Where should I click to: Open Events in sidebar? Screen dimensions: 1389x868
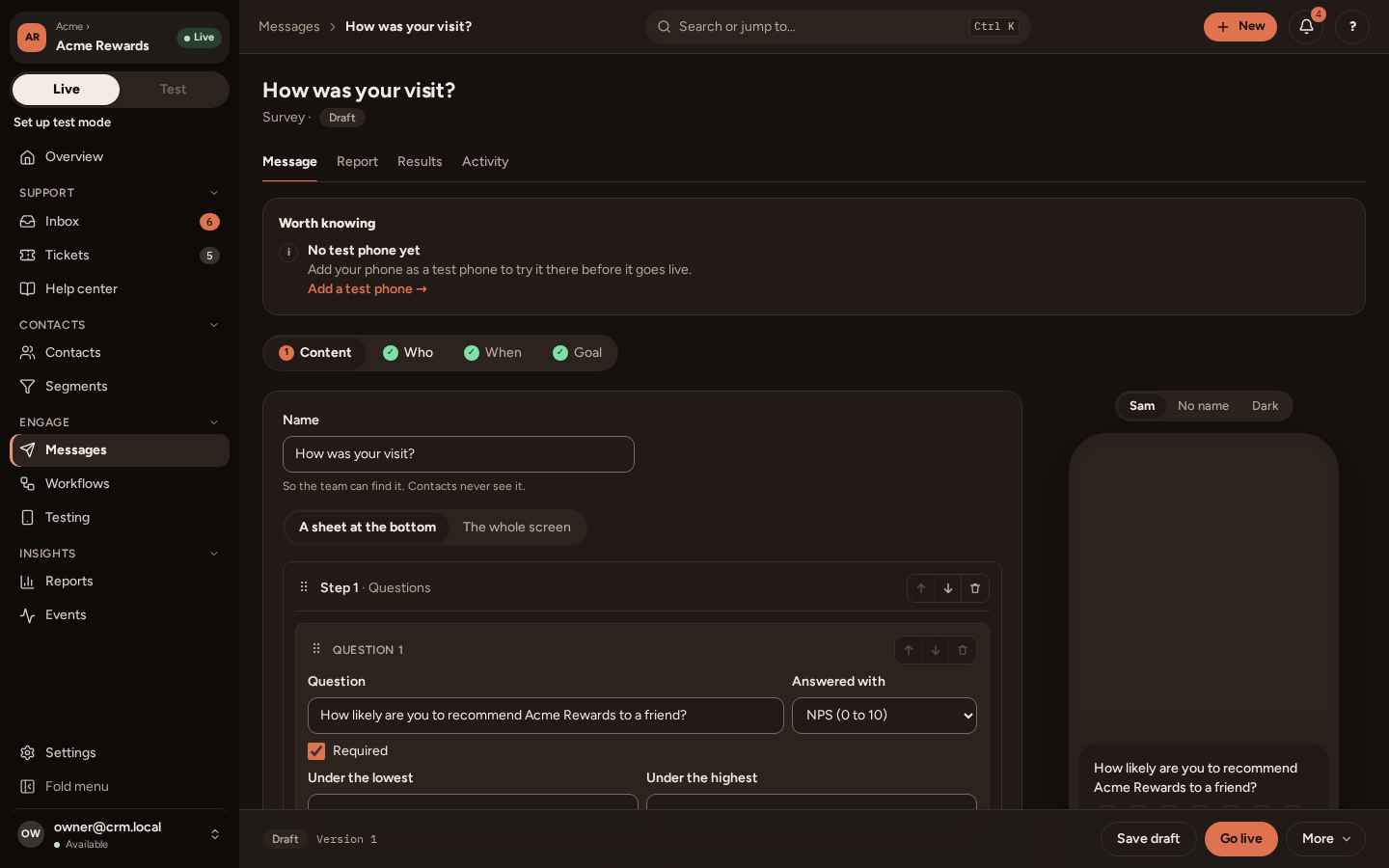(x=120, y=615)
